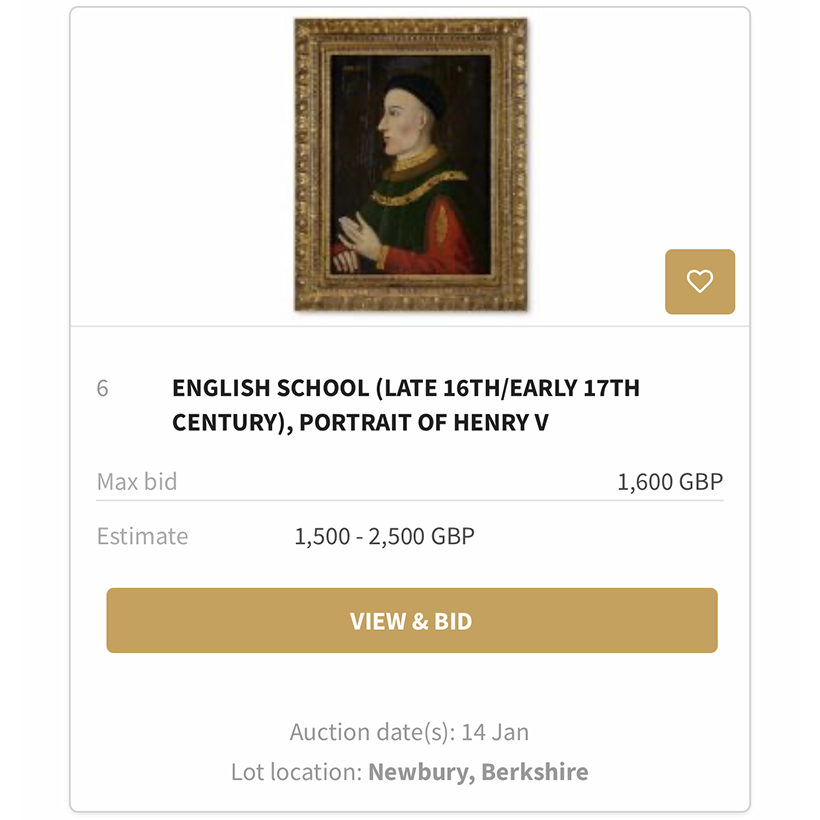
Task: Save lot to favorites with heart icon
Action: point(700,281)
